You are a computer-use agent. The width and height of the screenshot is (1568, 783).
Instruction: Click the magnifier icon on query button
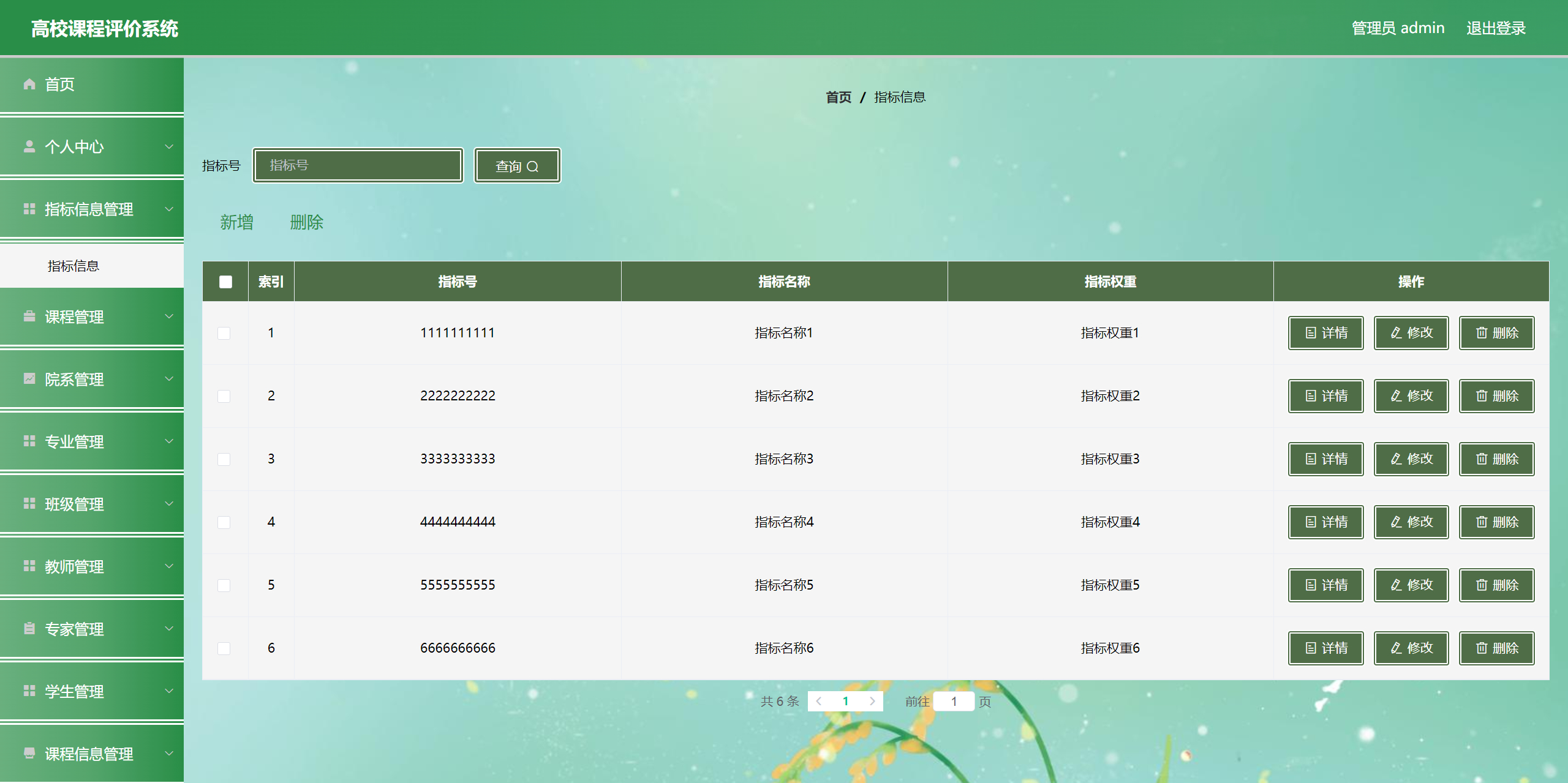532,167
